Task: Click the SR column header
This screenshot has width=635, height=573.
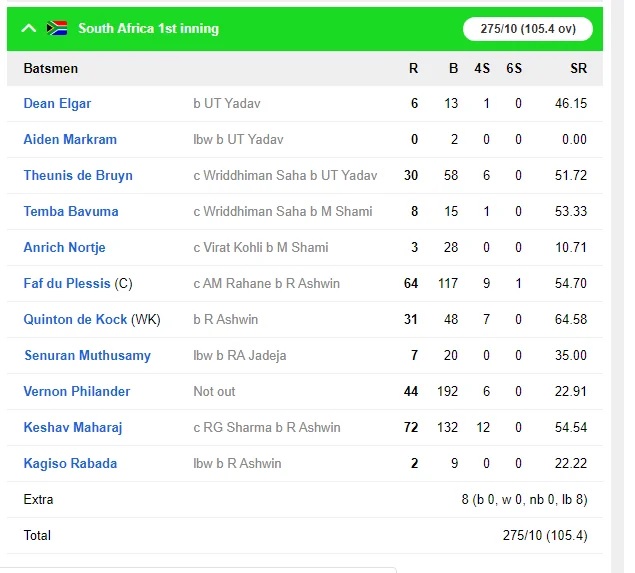Action: 578,68
